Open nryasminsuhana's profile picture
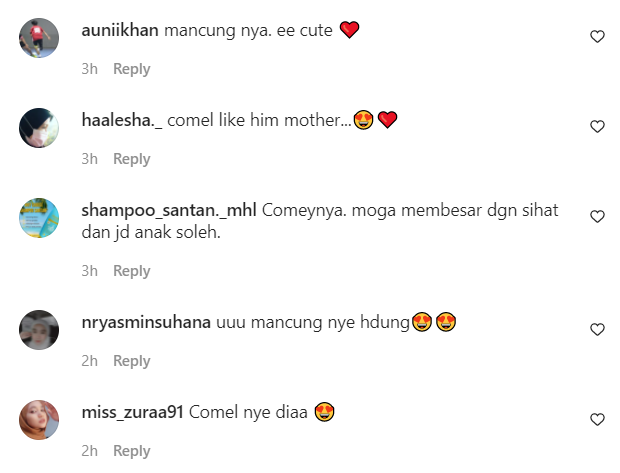Image resolution: width=620 pixels, height=473 pixels. [x=39, y=330]
